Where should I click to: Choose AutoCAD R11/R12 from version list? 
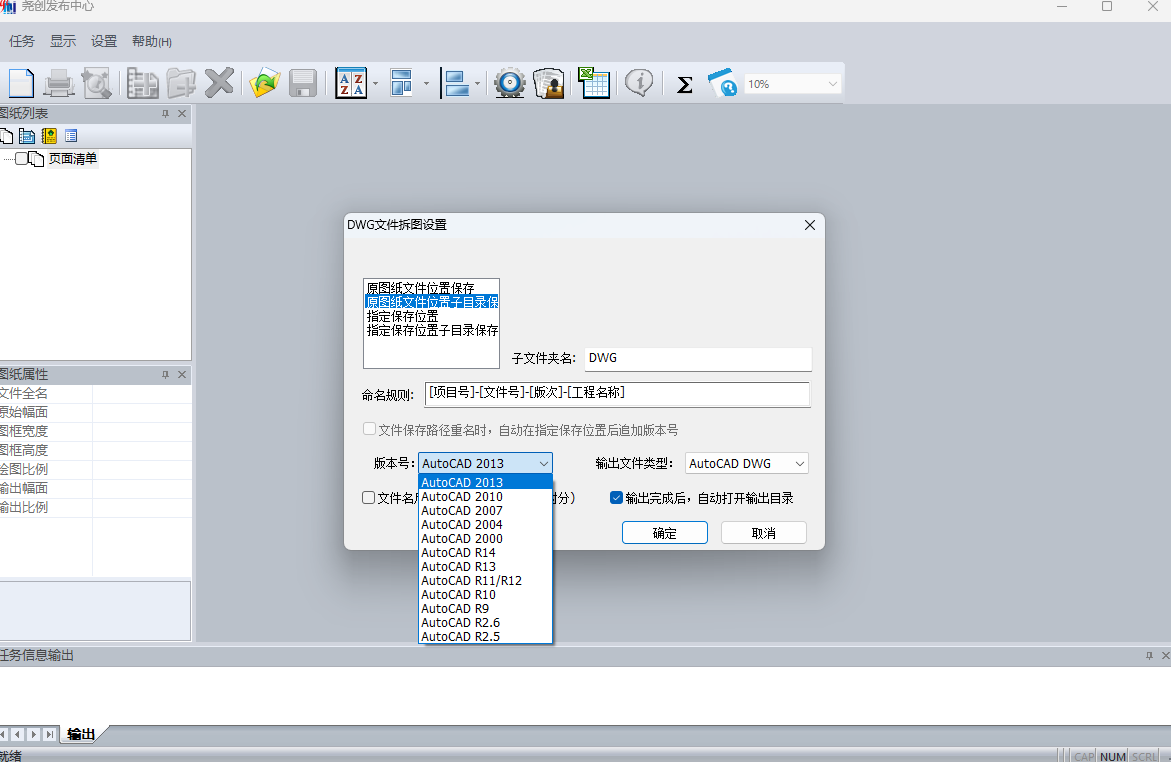(485, 580)
